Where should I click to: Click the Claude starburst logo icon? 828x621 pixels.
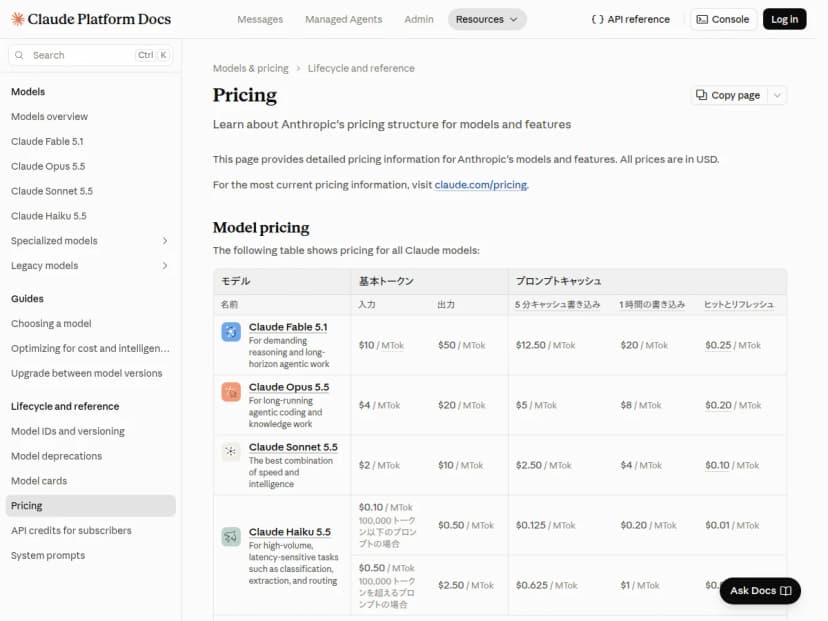(17, 19)
